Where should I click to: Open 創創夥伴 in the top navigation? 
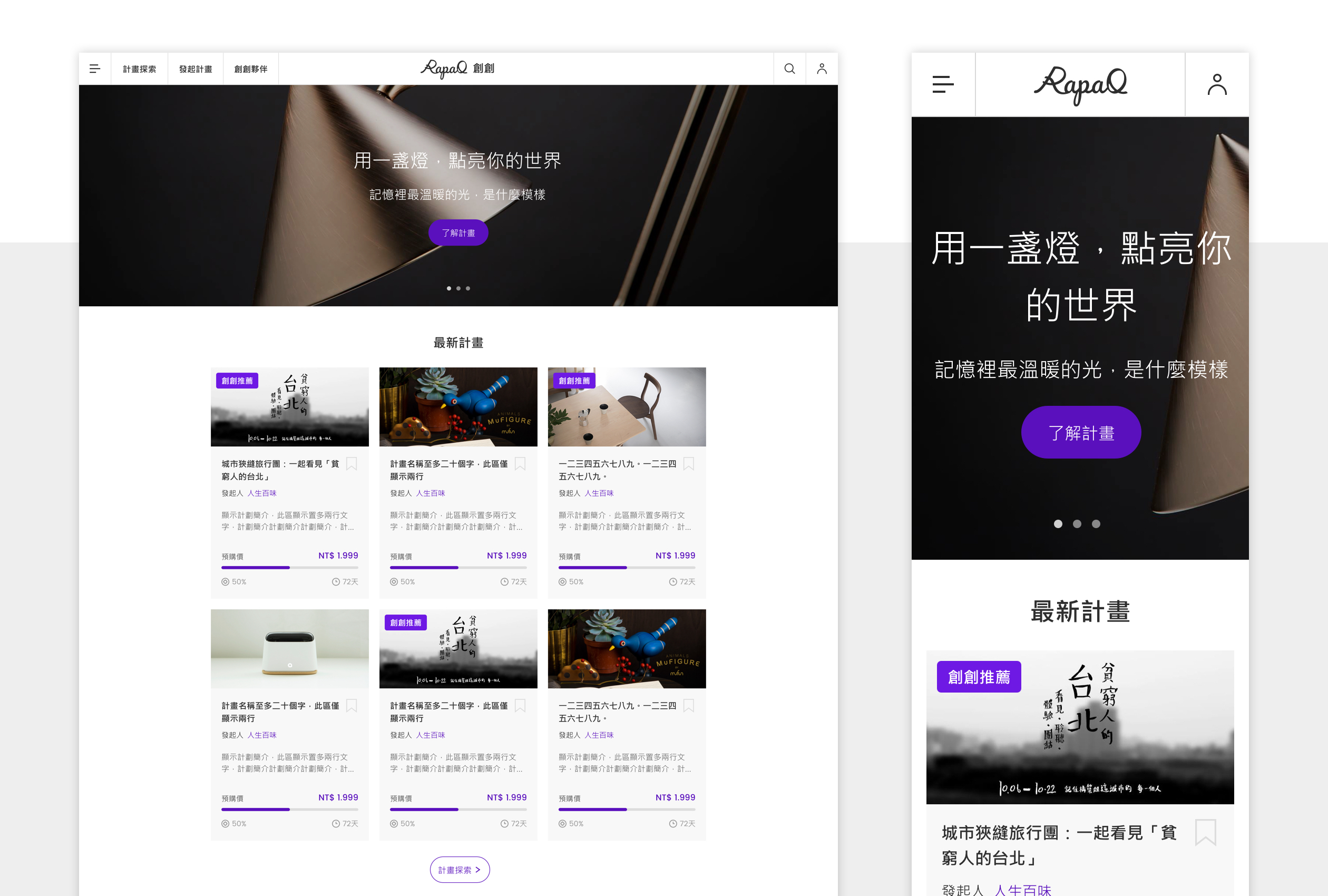coord(251,69)
